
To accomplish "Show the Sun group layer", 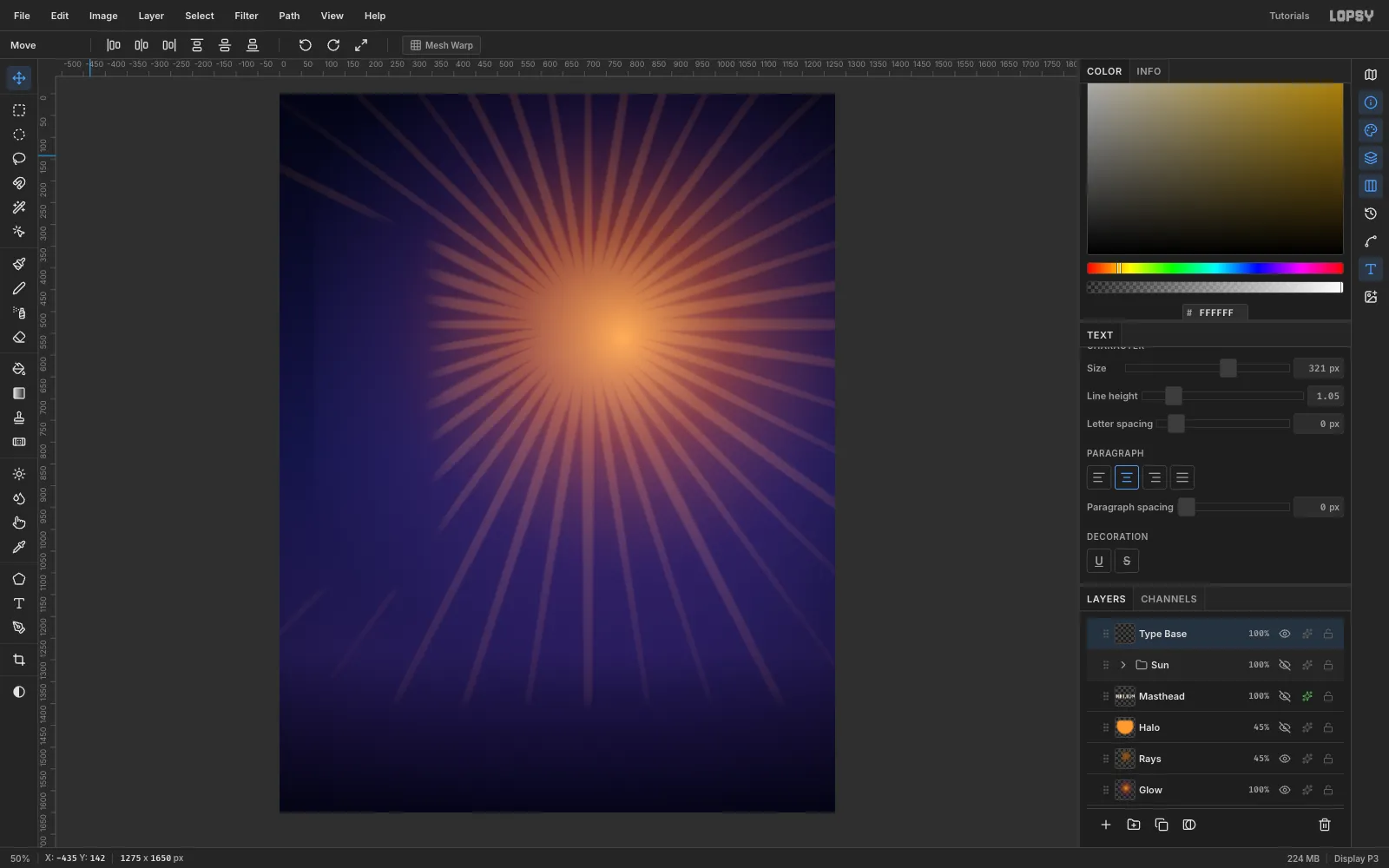I will (1285, 665).
